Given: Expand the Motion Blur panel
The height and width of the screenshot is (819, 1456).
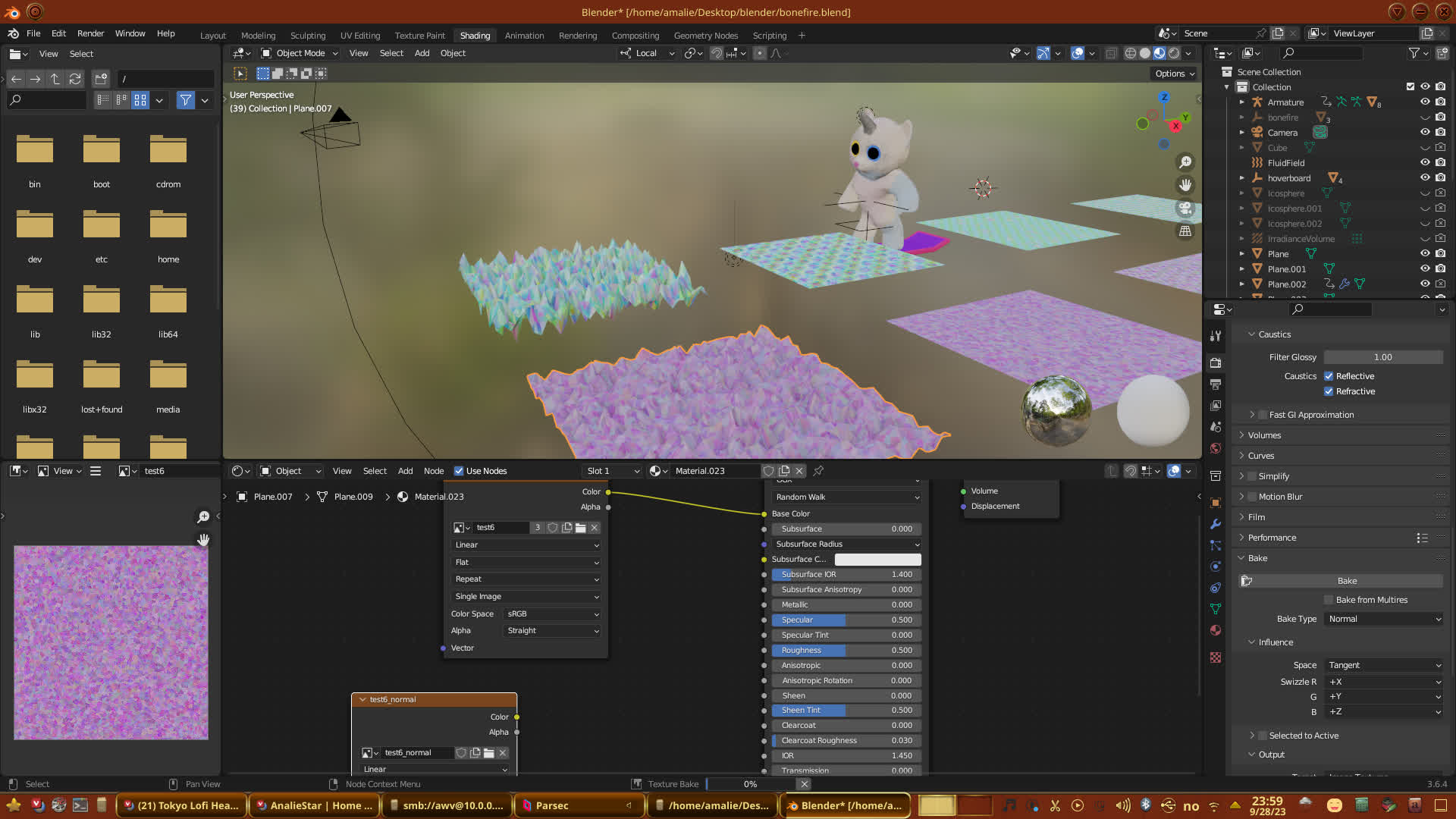Looking at the screenshot, I should pyautogui.click(x=1280, y=497).
